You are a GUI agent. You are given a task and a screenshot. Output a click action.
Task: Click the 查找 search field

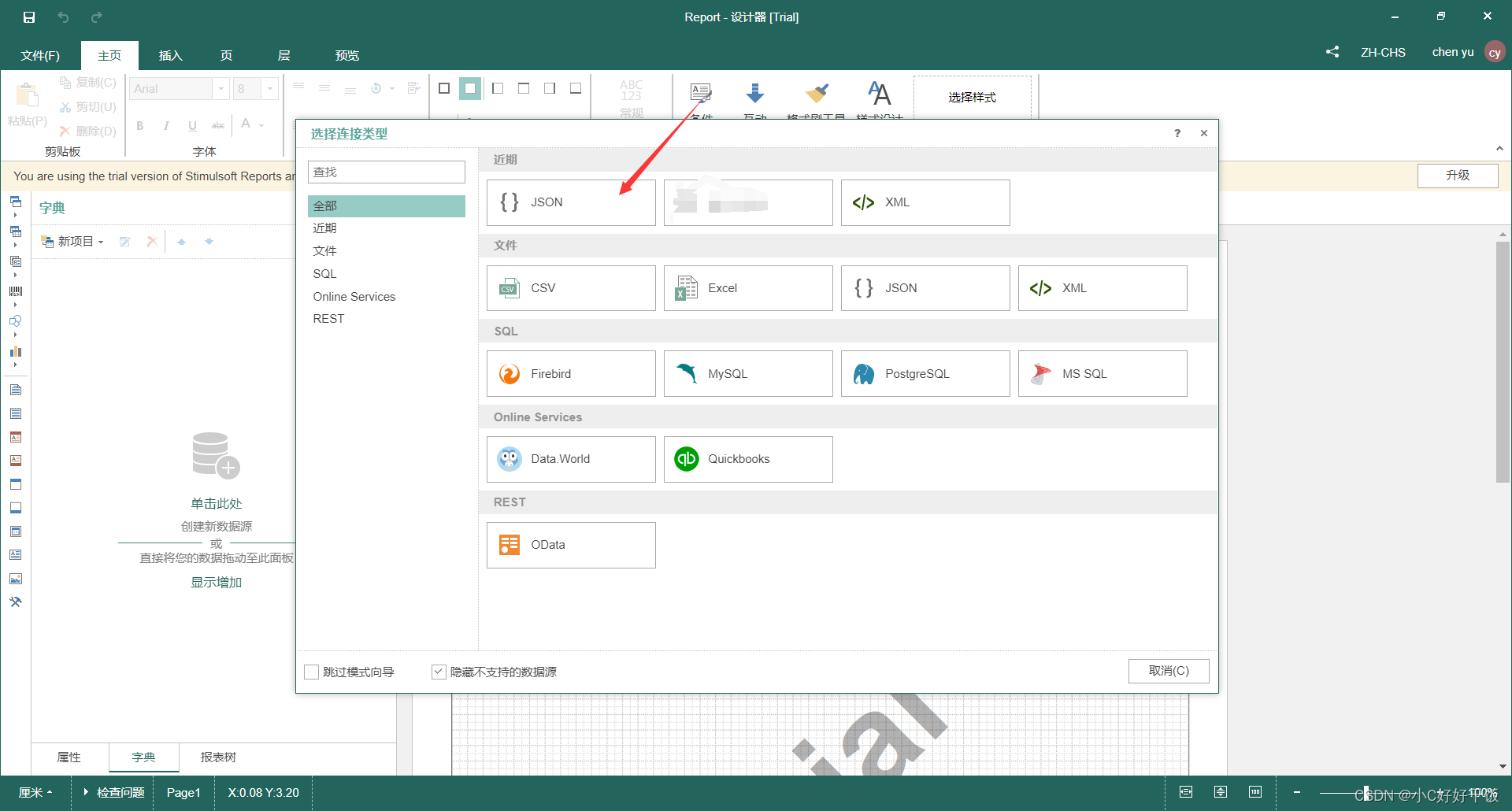[387, 172]
